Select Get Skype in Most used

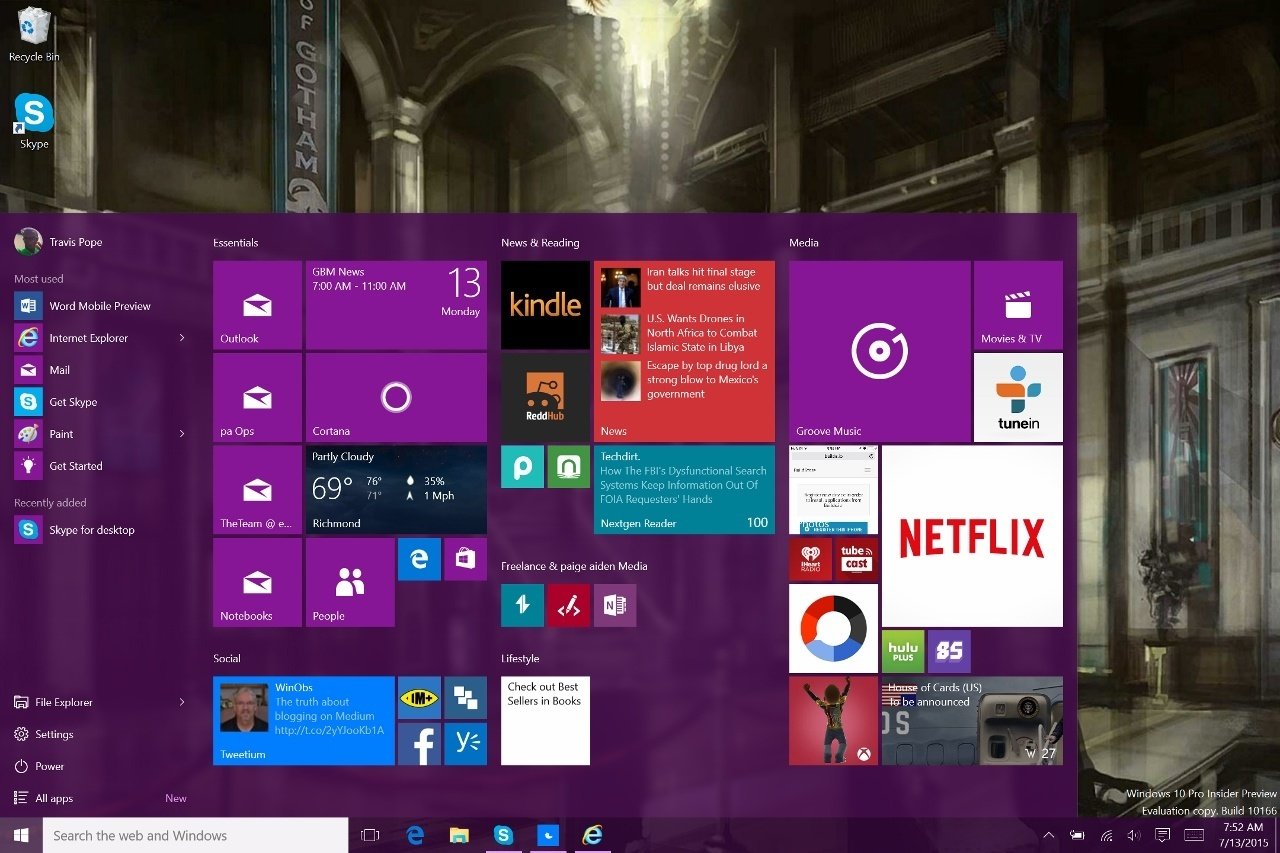[100, 402]
